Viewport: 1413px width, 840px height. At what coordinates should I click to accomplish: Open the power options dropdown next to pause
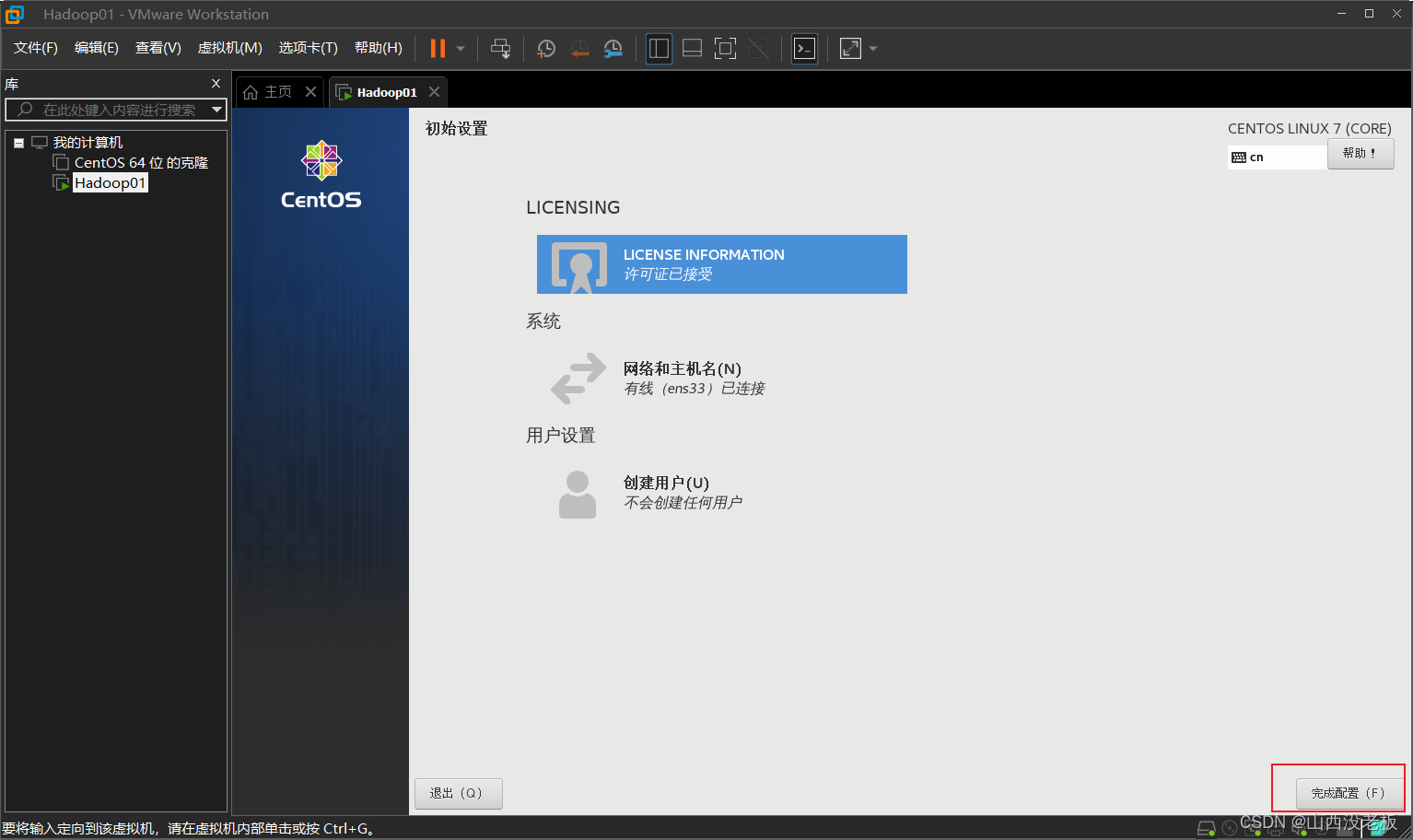[461, 49]
